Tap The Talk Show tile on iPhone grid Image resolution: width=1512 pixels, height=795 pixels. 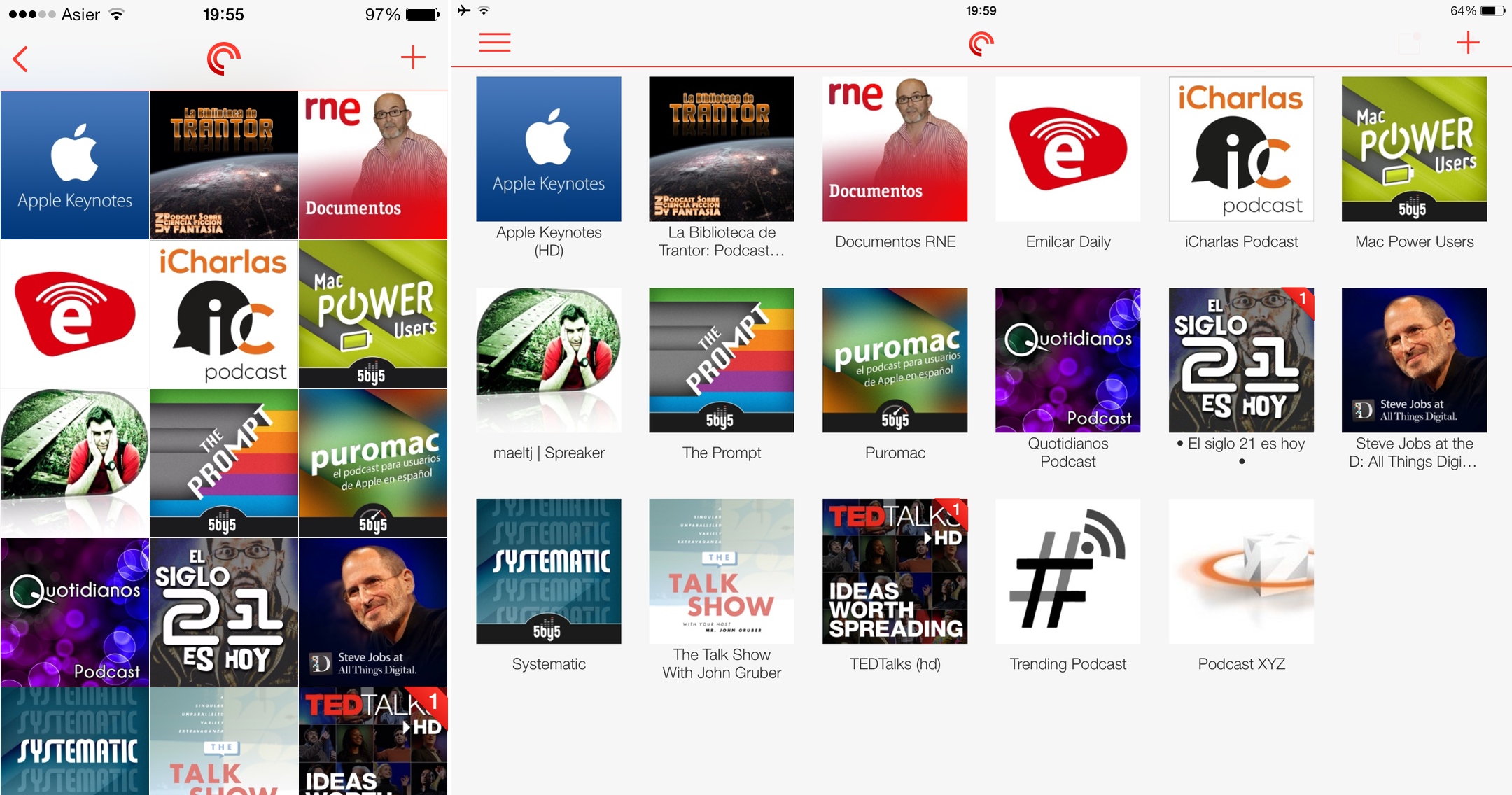point(224,741)
